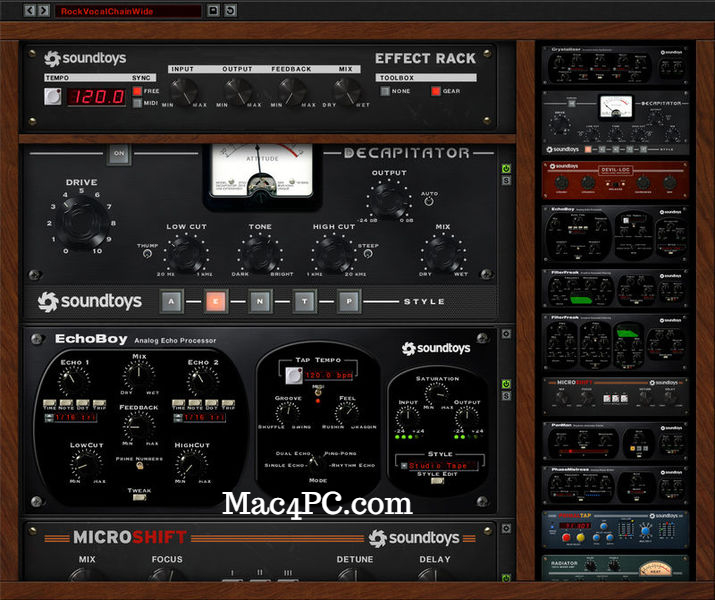Select Echo 2 TRIP mode button

(228, 403)
